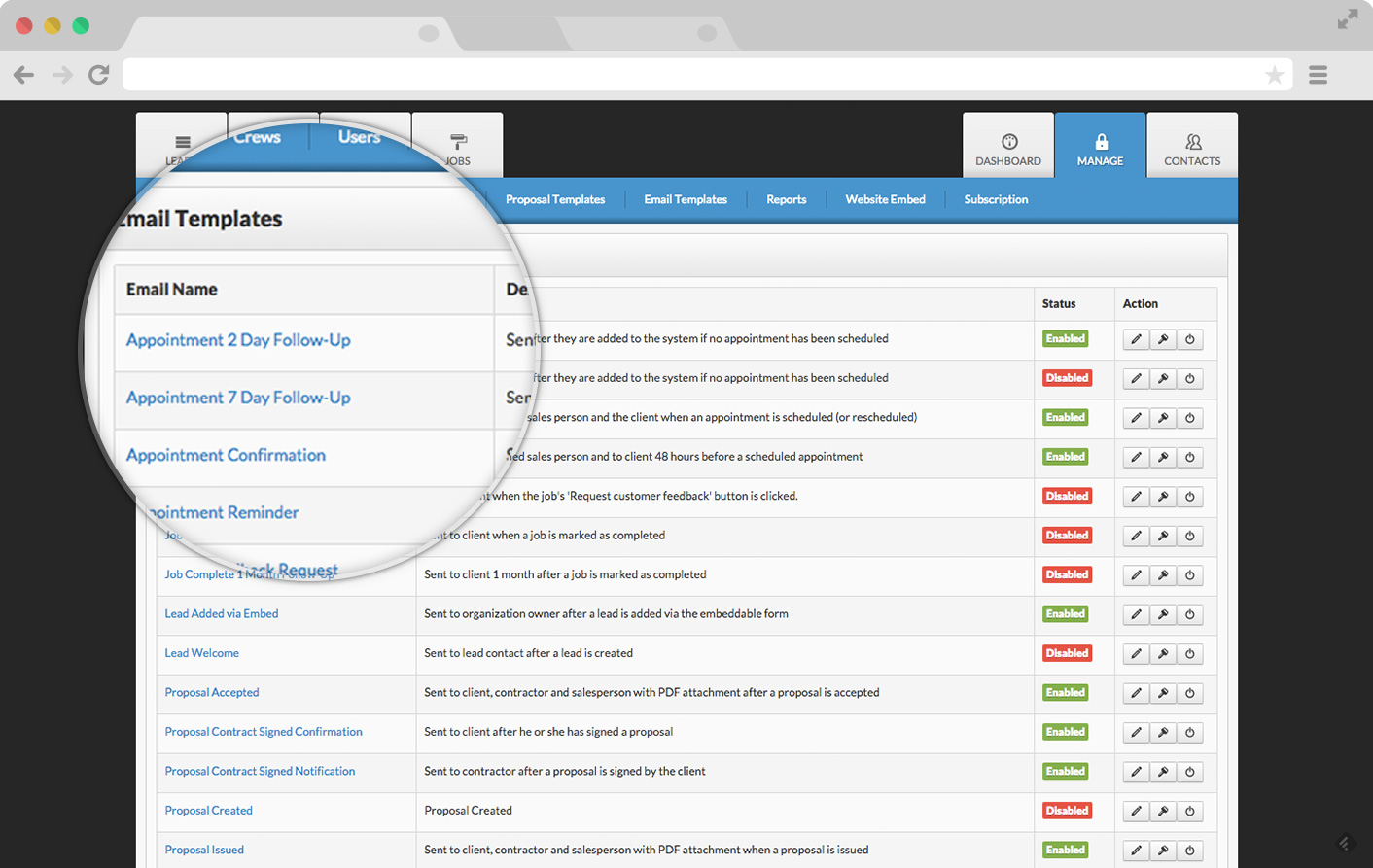Image resolution: width=1373 pixels, height=868 pixels.
Task: Click Enabled badge in Proposal Issued row
Action: click(x=1065, y=850)
